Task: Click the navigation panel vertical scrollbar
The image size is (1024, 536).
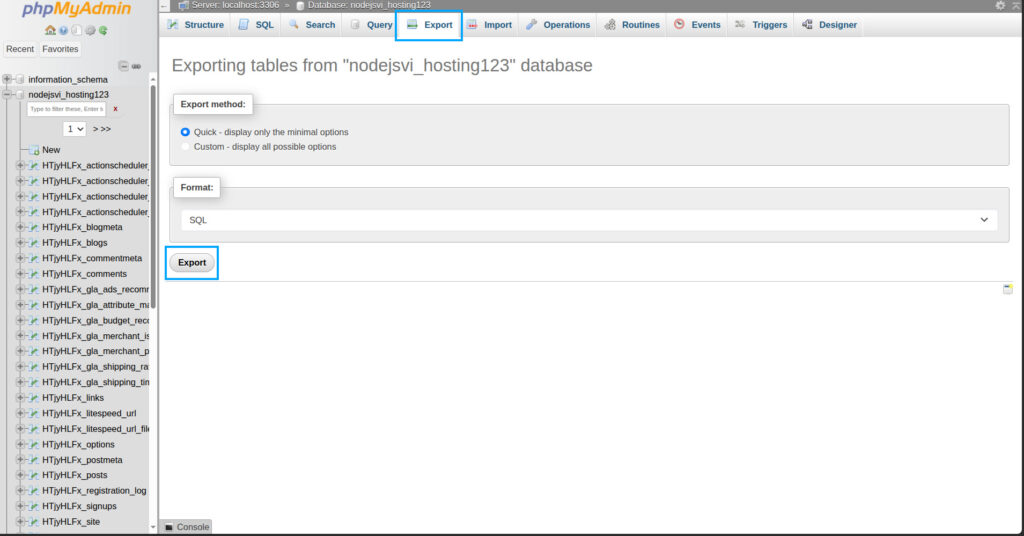Action: coord(153,196)
